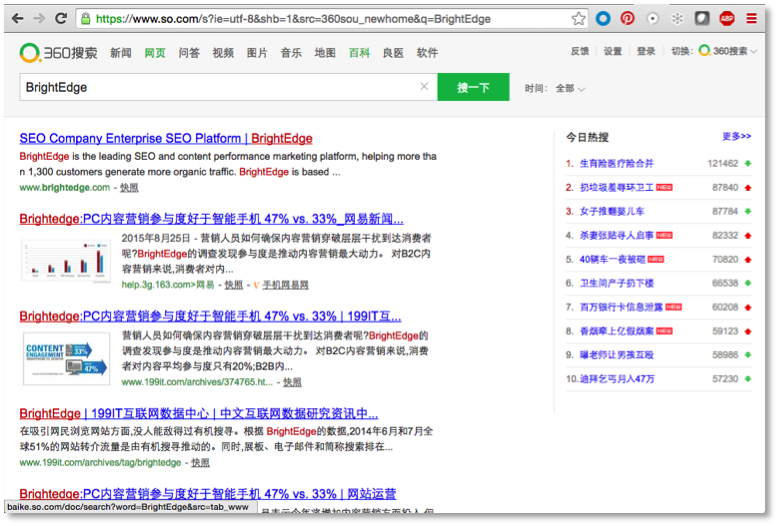Open the 199IT互... Brightedge result title
779x526 pixels.
point(210,316)
